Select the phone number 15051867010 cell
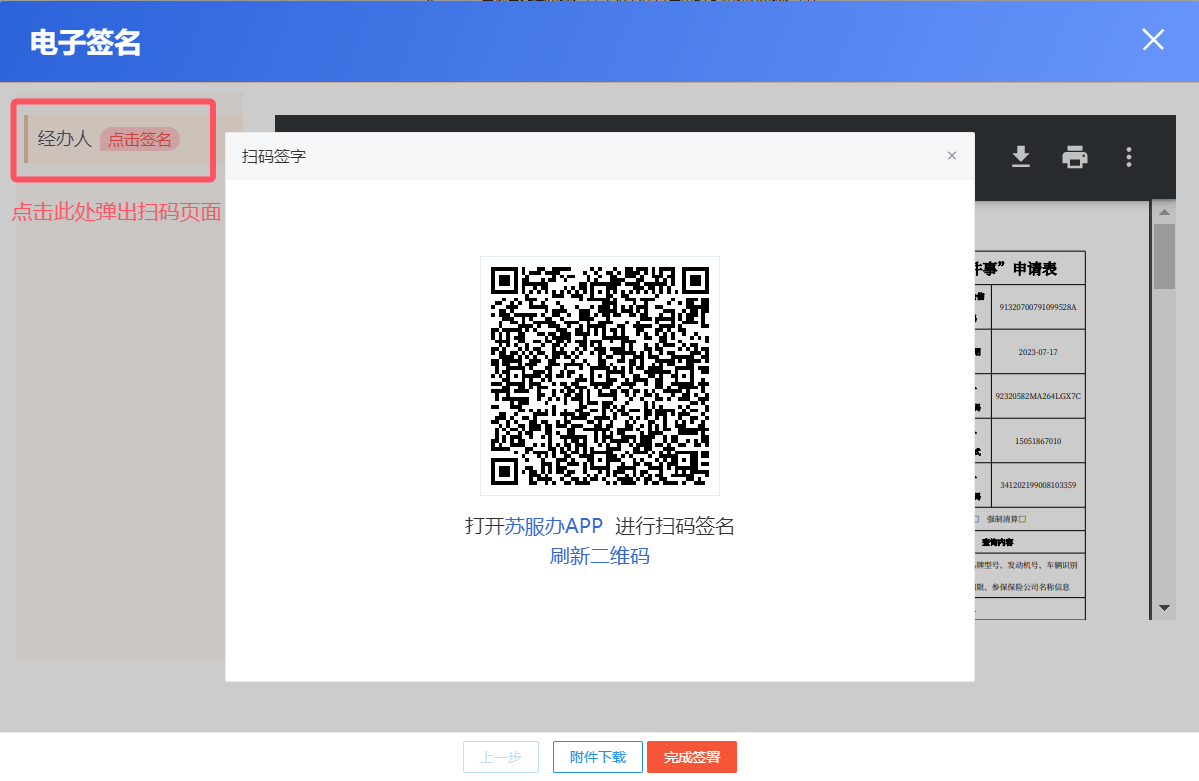Screen dimensions: 1199x781 [1038, 441]
